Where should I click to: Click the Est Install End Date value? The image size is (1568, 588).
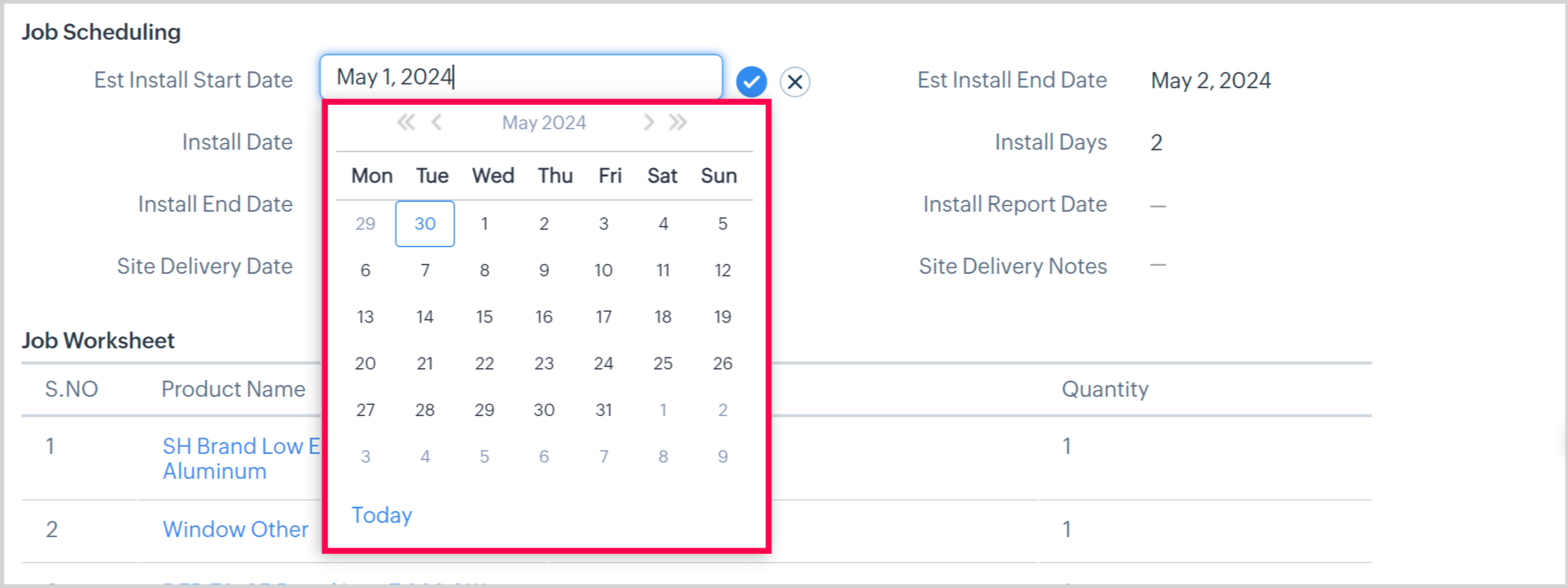point(1210,81)
